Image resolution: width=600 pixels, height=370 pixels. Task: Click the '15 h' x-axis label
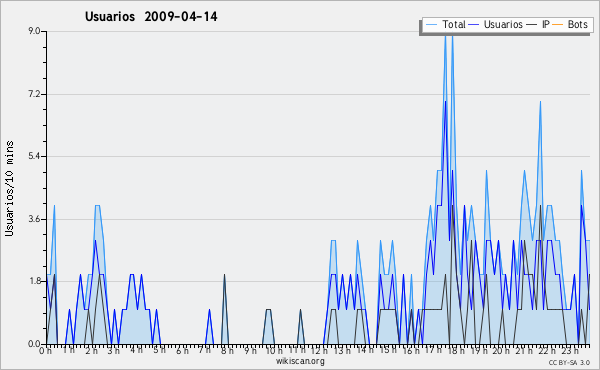pyautogui.click(x=388, y=350)
